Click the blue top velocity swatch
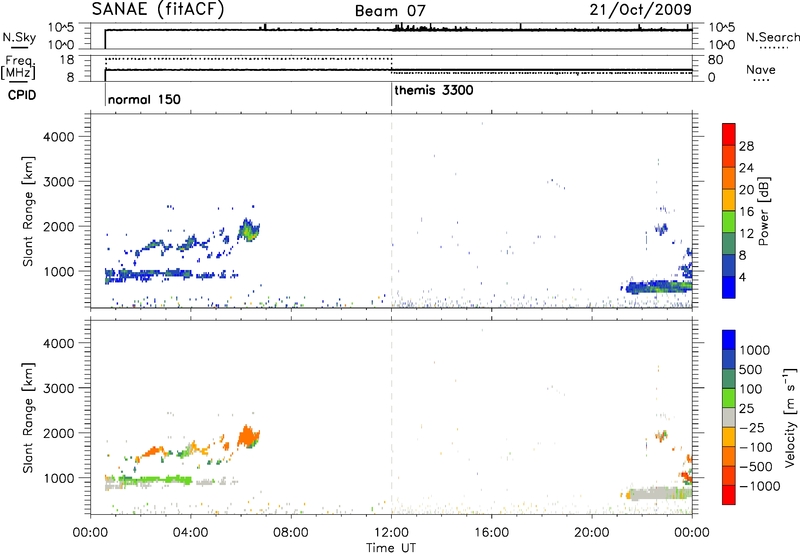 729,340
